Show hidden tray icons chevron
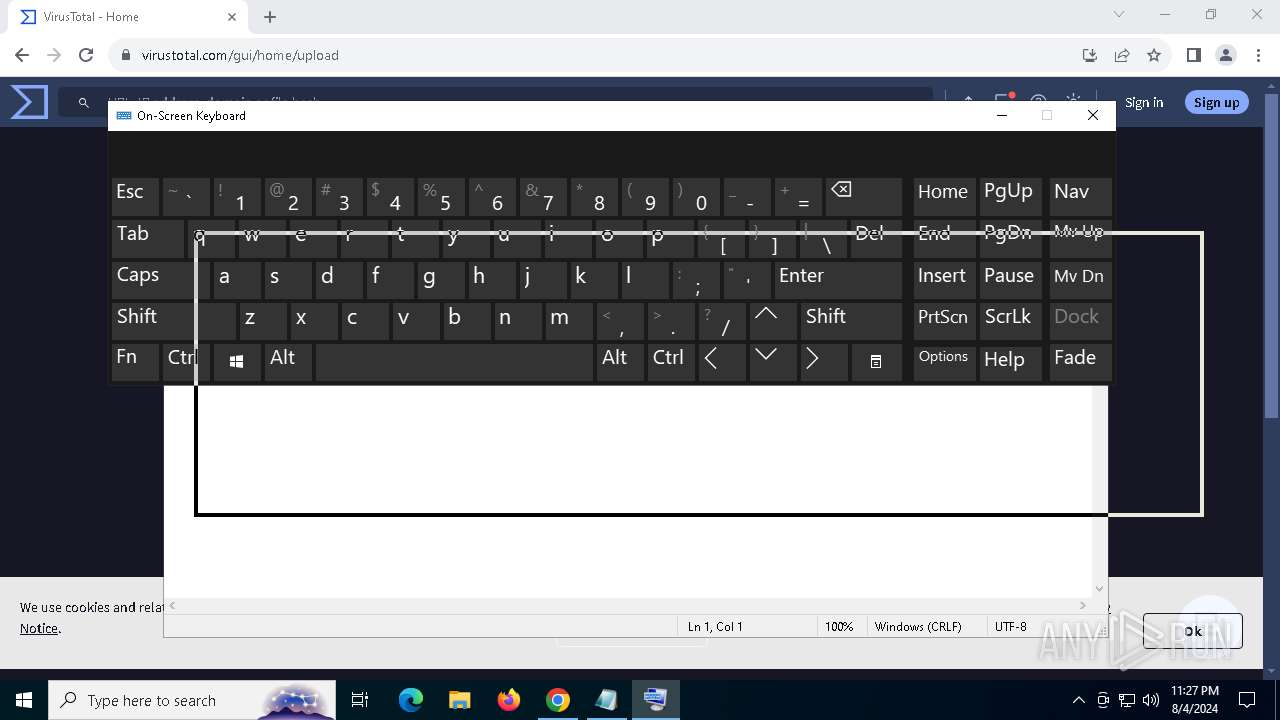Screen dimensions: 1280x720 click(1078, 700)
